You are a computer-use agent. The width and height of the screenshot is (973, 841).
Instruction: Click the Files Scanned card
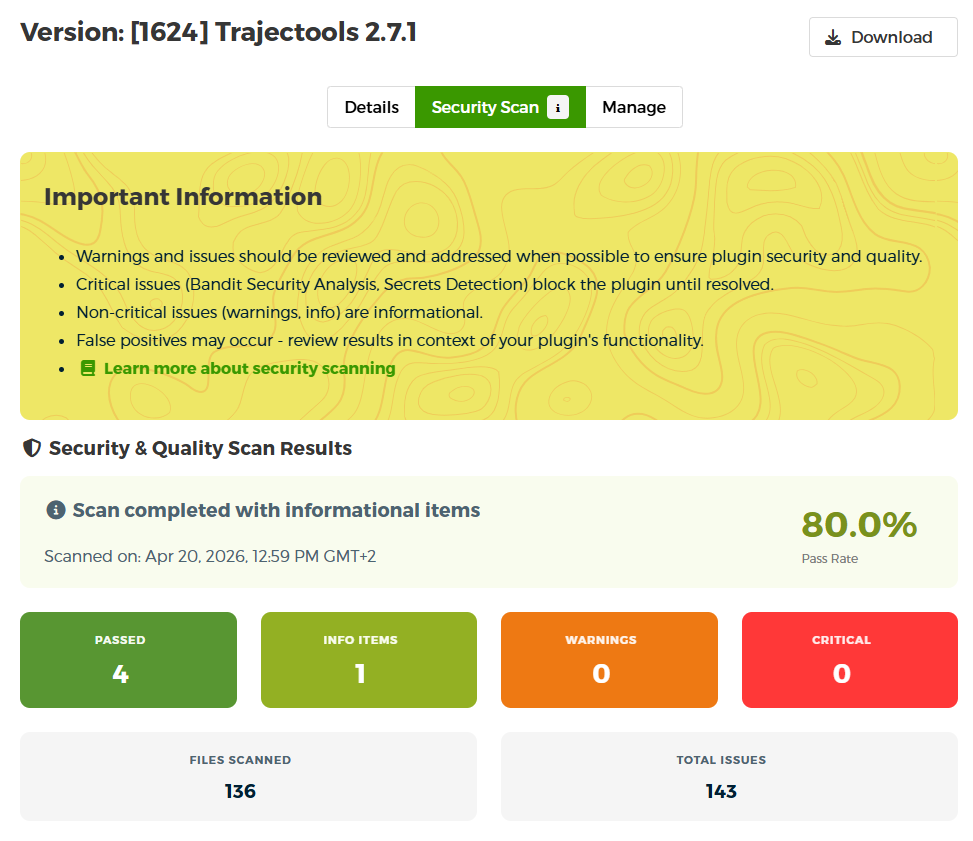[248, 776]
